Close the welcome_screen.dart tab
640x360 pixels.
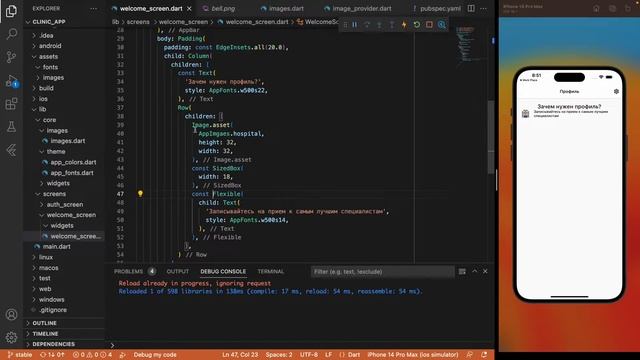[189, 8]
